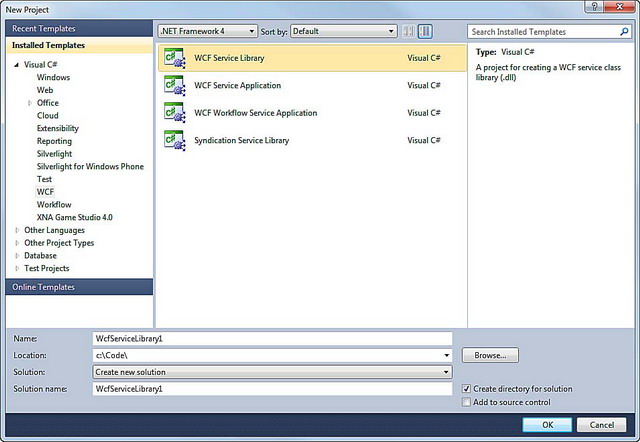Select the Workflow category
Screen dimensions: 640x442
54,204
